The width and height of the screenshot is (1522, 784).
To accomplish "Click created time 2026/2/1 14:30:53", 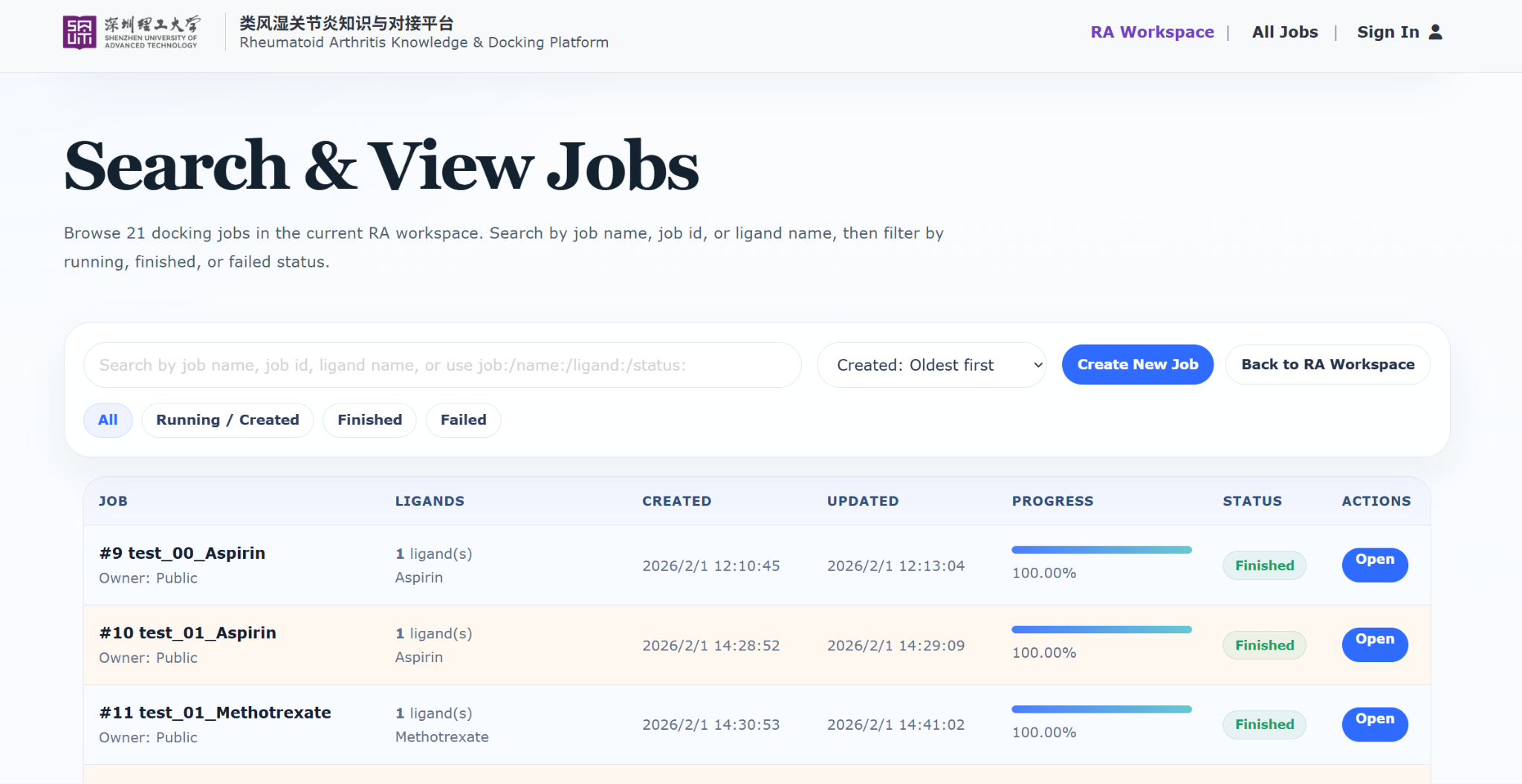I will click(x=711, y=725).
